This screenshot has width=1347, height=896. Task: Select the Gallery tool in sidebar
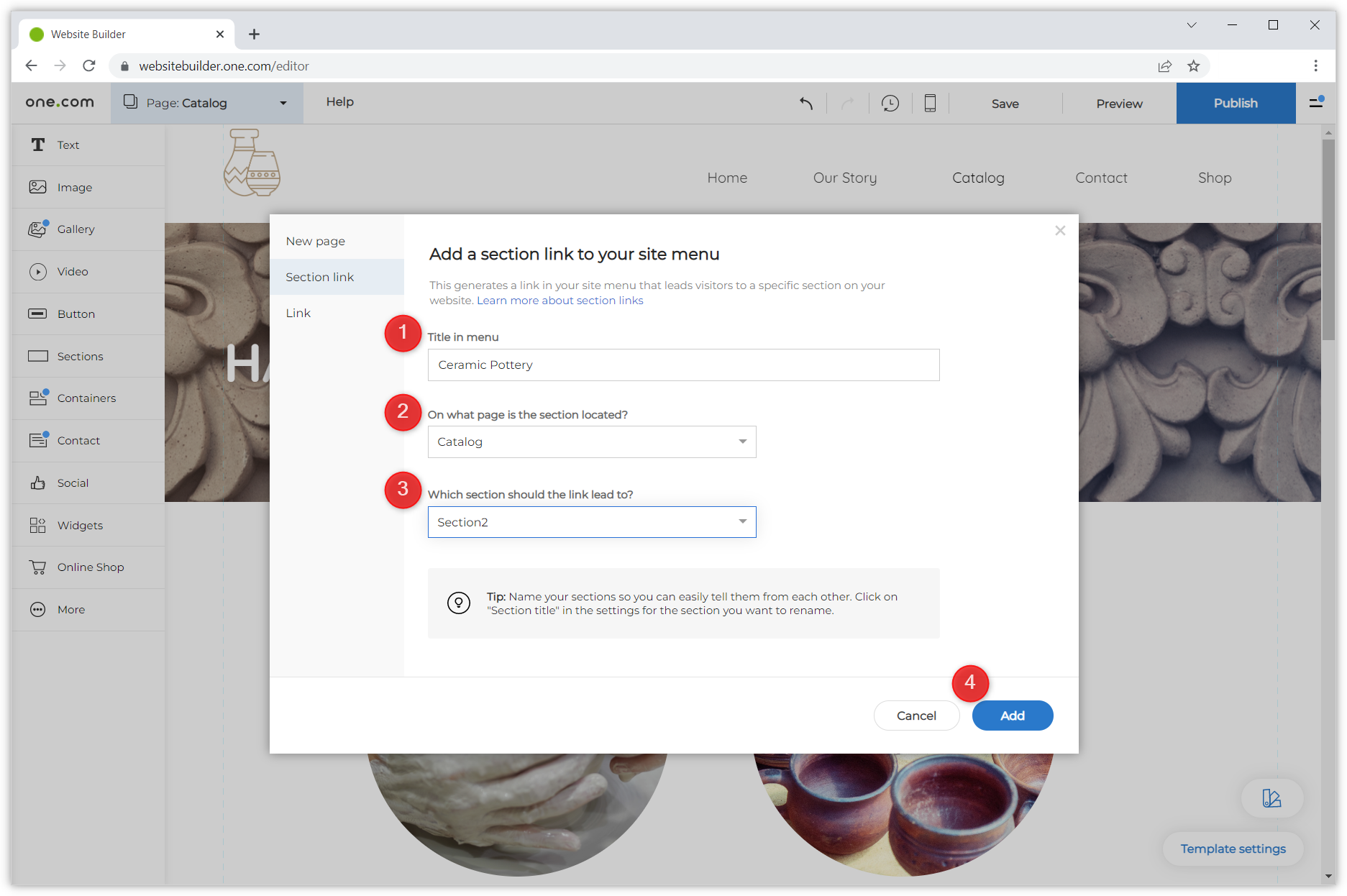coord(76,229)
